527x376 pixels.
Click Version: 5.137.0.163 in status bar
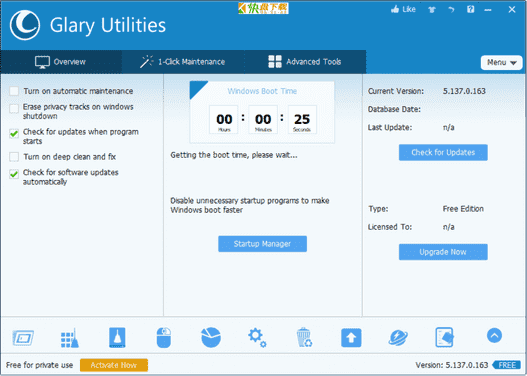452,365
